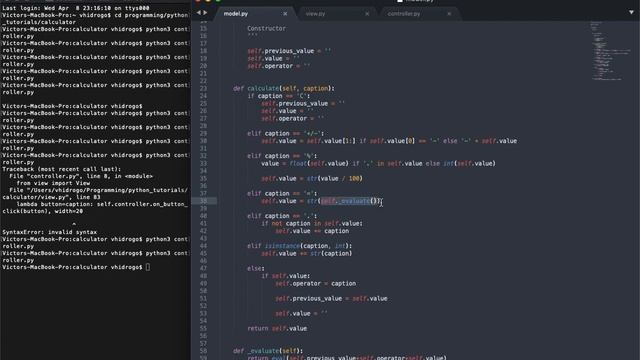
Task: Close the model.py tab
Action: (x=285, y=14)
